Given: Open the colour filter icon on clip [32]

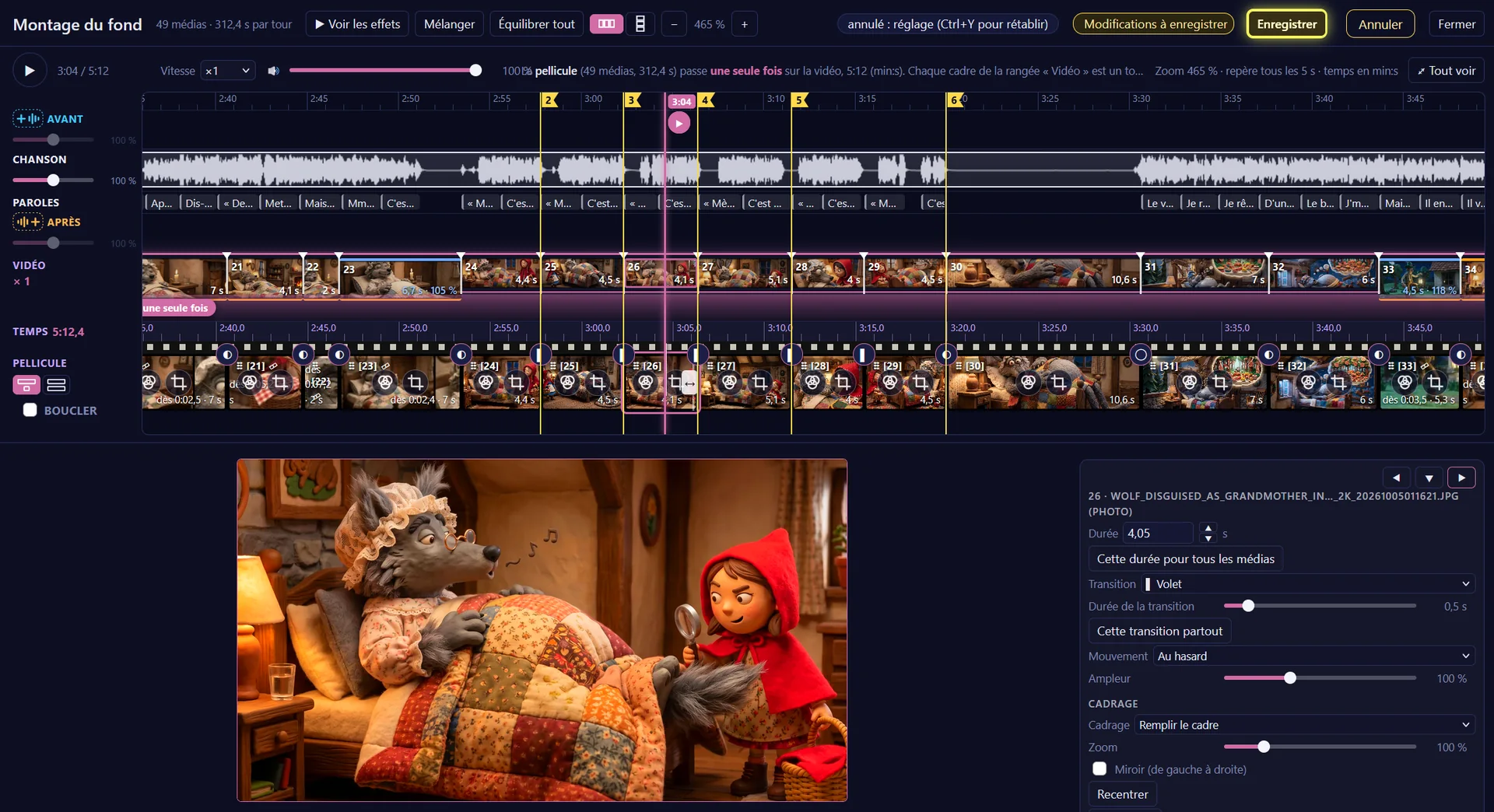Looking at the screenshot, I should pos(1309,382).
